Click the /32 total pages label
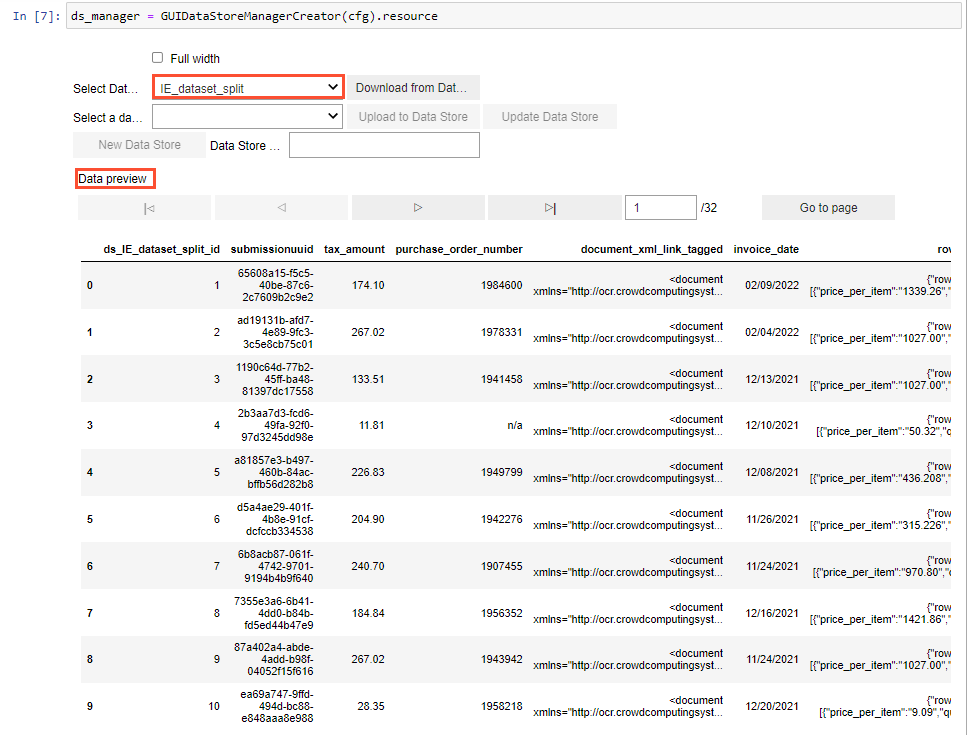969x735 pixels. pos(709,208)
